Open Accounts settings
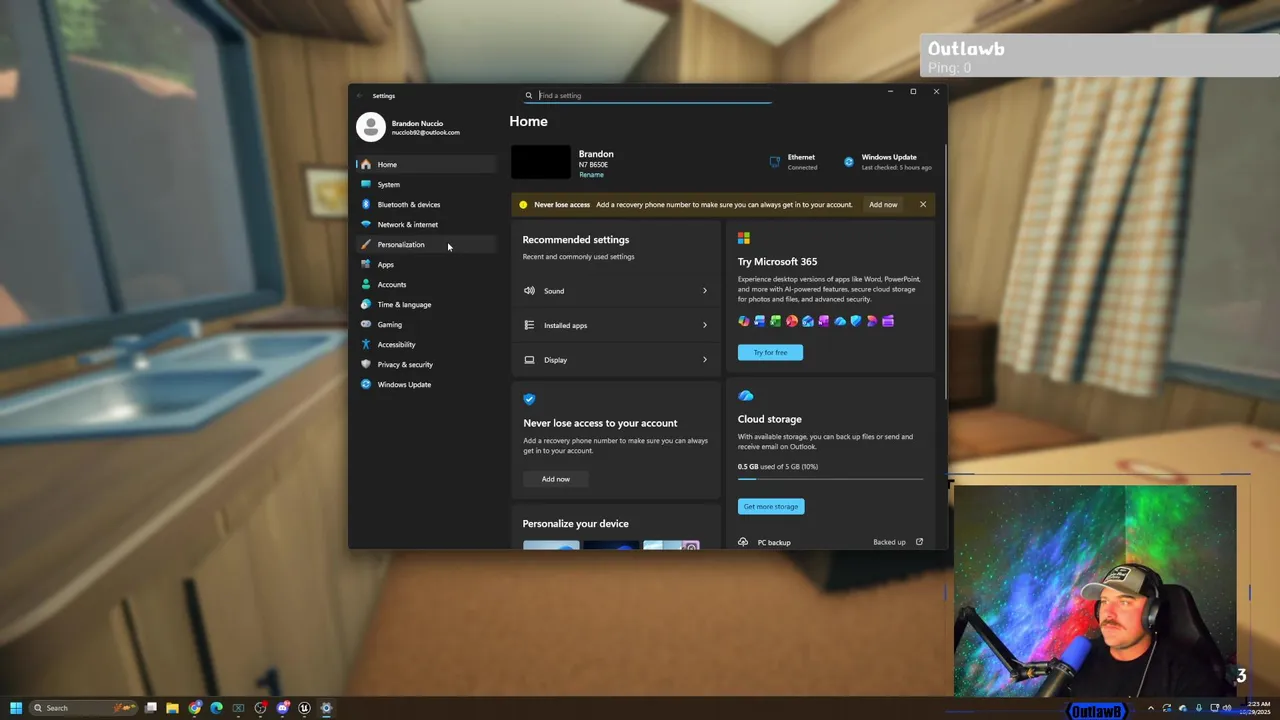Viewport: 1280px width, 720px height. pyautogui.click(x=425, y=284)
